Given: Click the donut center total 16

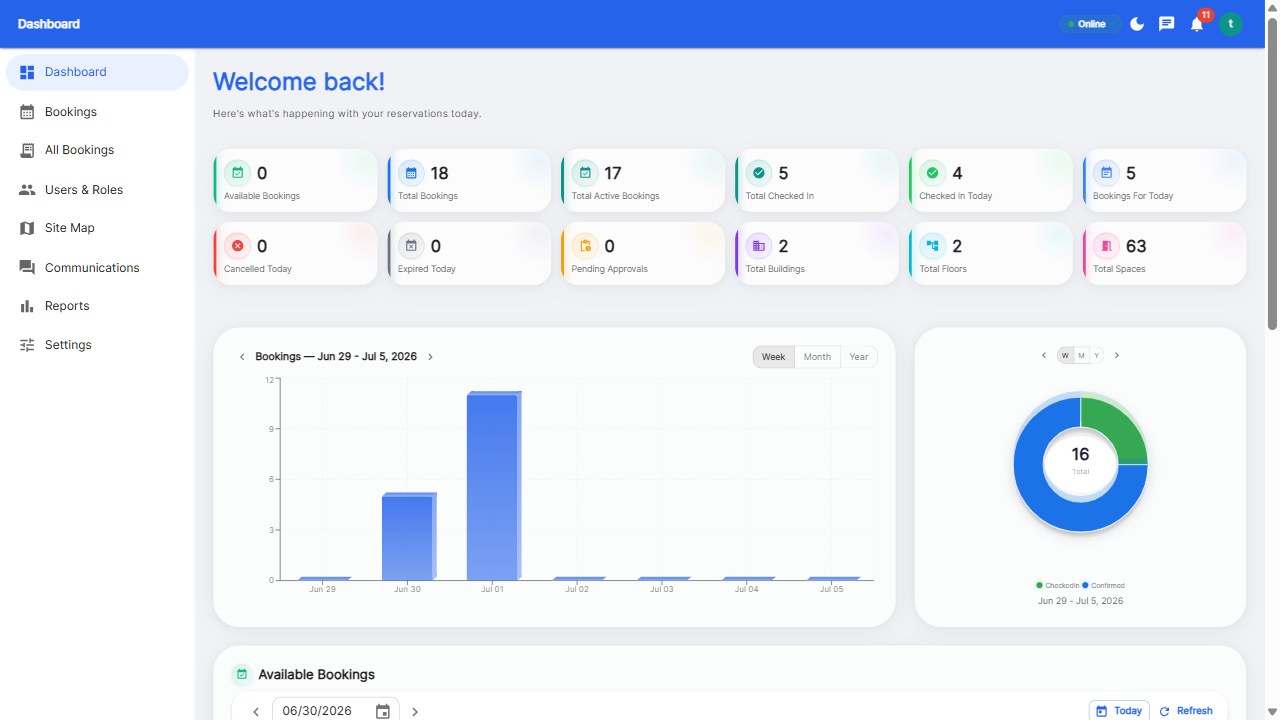Looking at the screenshot, I should [1080, 455].
